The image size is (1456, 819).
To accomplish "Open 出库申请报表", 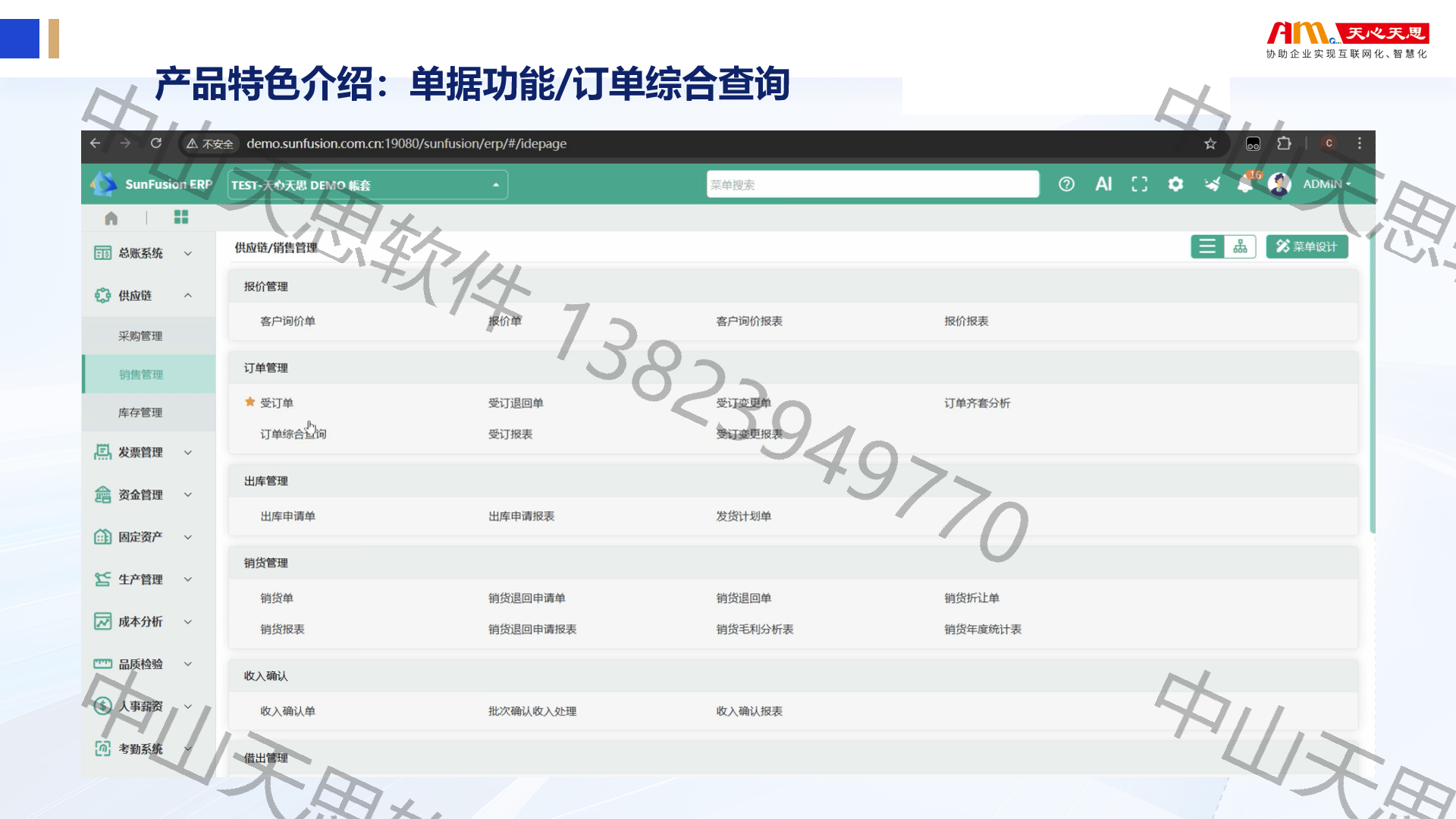I will pyautogui.click(x=522, y=516).
